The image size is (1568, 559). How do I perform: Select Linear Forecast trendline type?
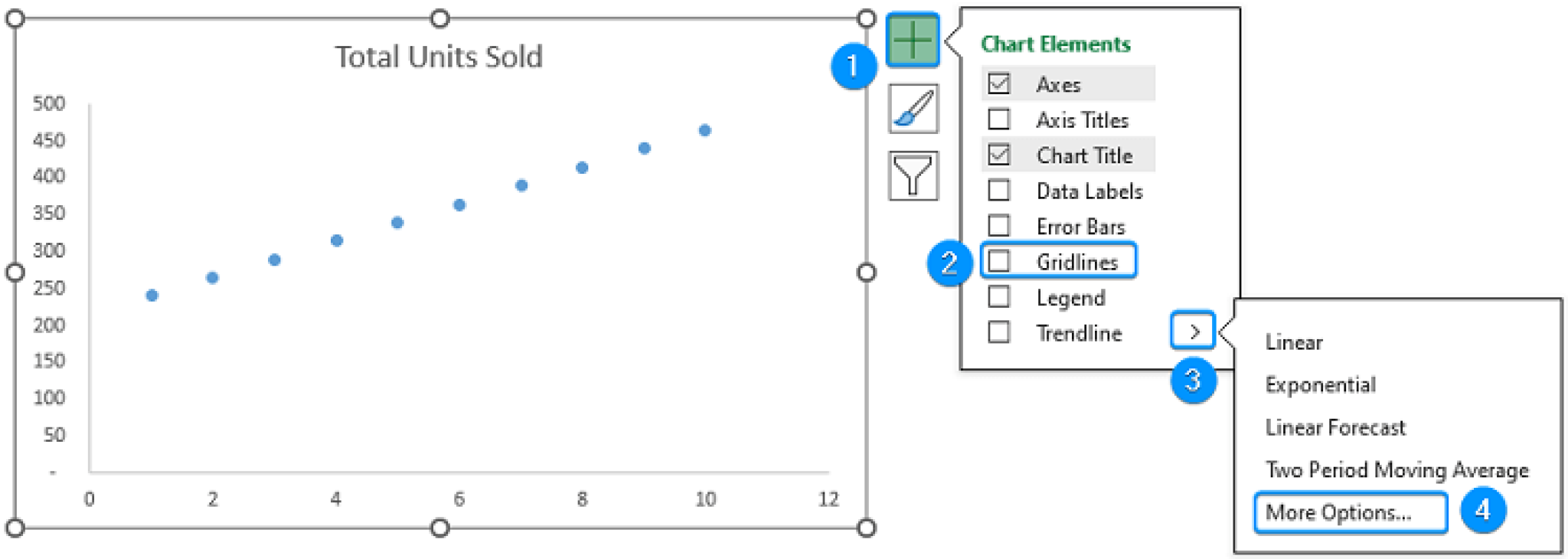pos(1334,427)
